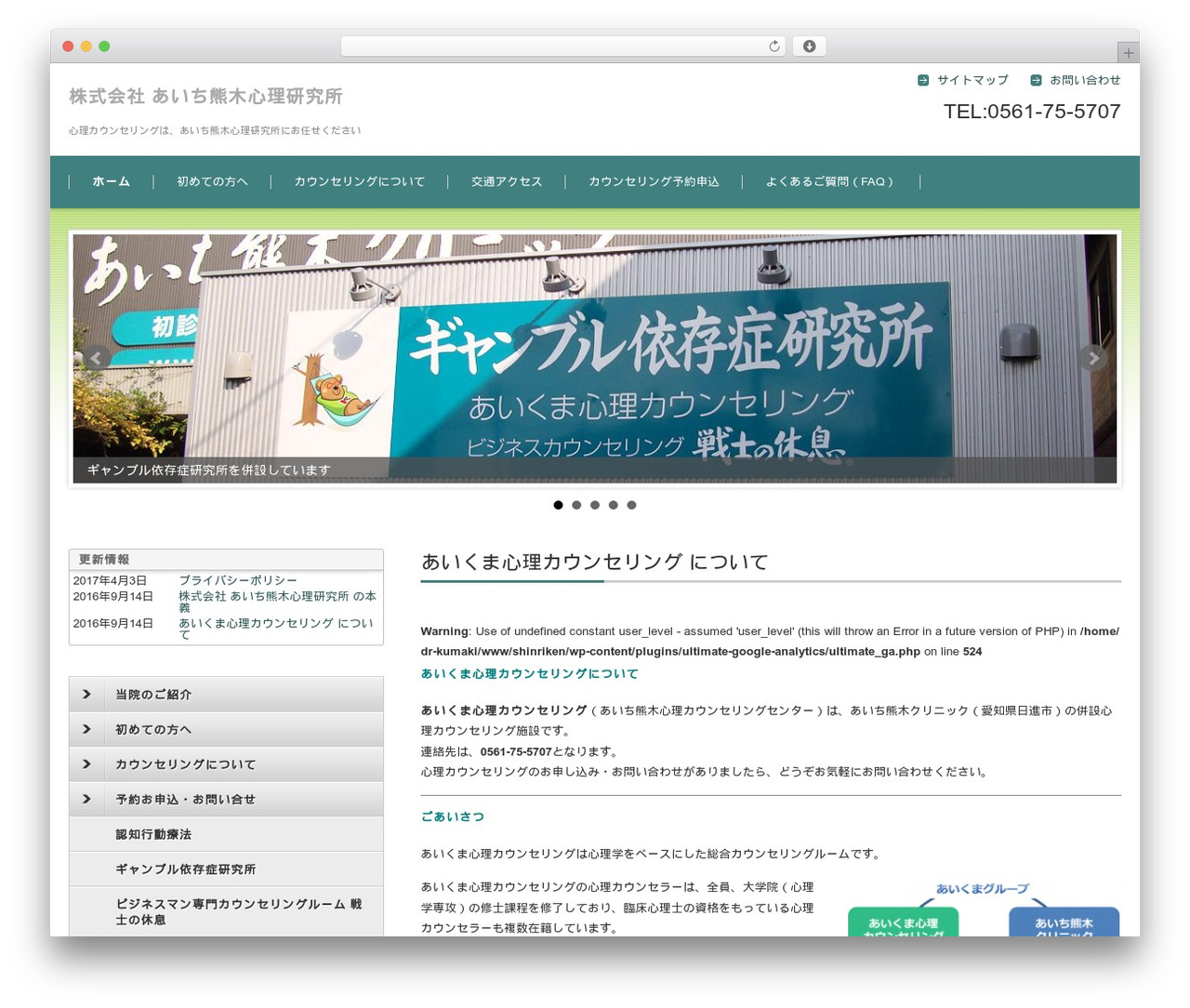Open よくあるご質問（FAQ） navigation item
Viewport: 1190px width, 1008px height.
click(x=830, y=181)
